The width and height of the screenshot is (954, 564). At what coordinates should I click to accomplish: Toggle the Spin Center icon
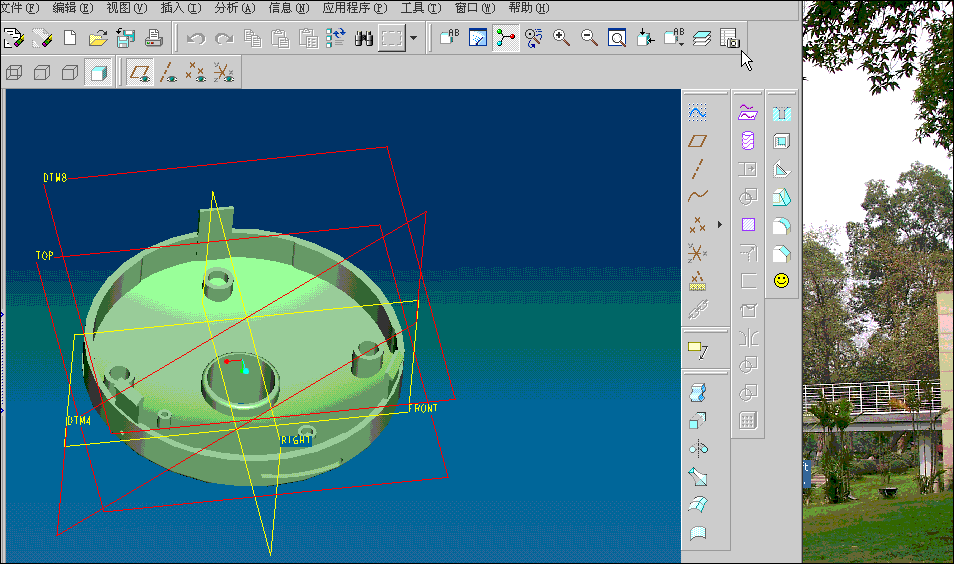506,38
